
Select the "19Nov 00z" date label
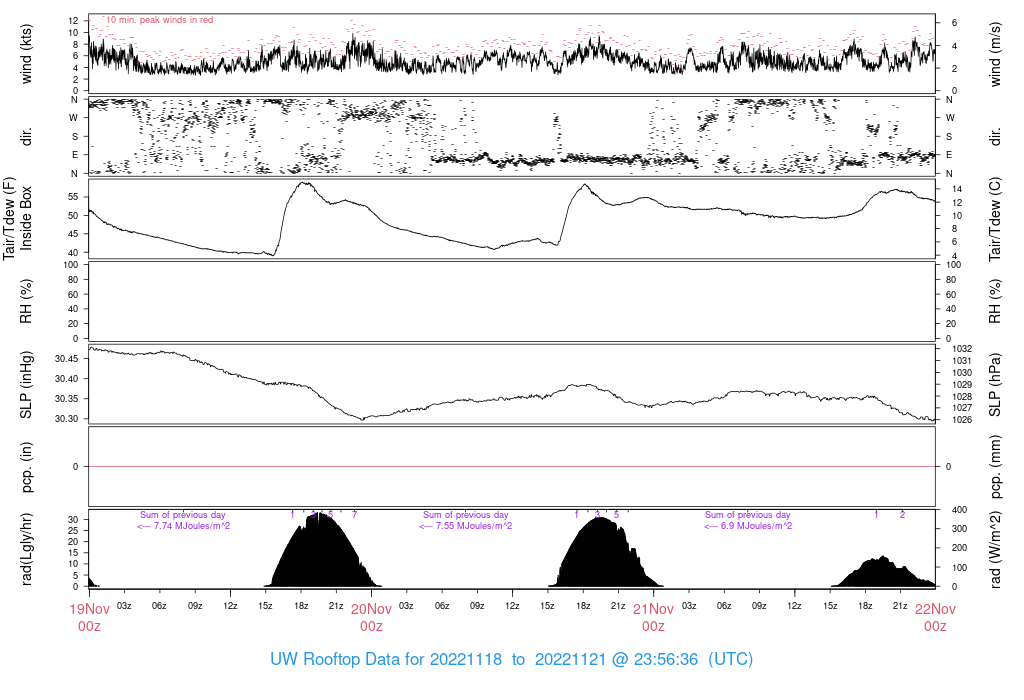tap(89, 618)
